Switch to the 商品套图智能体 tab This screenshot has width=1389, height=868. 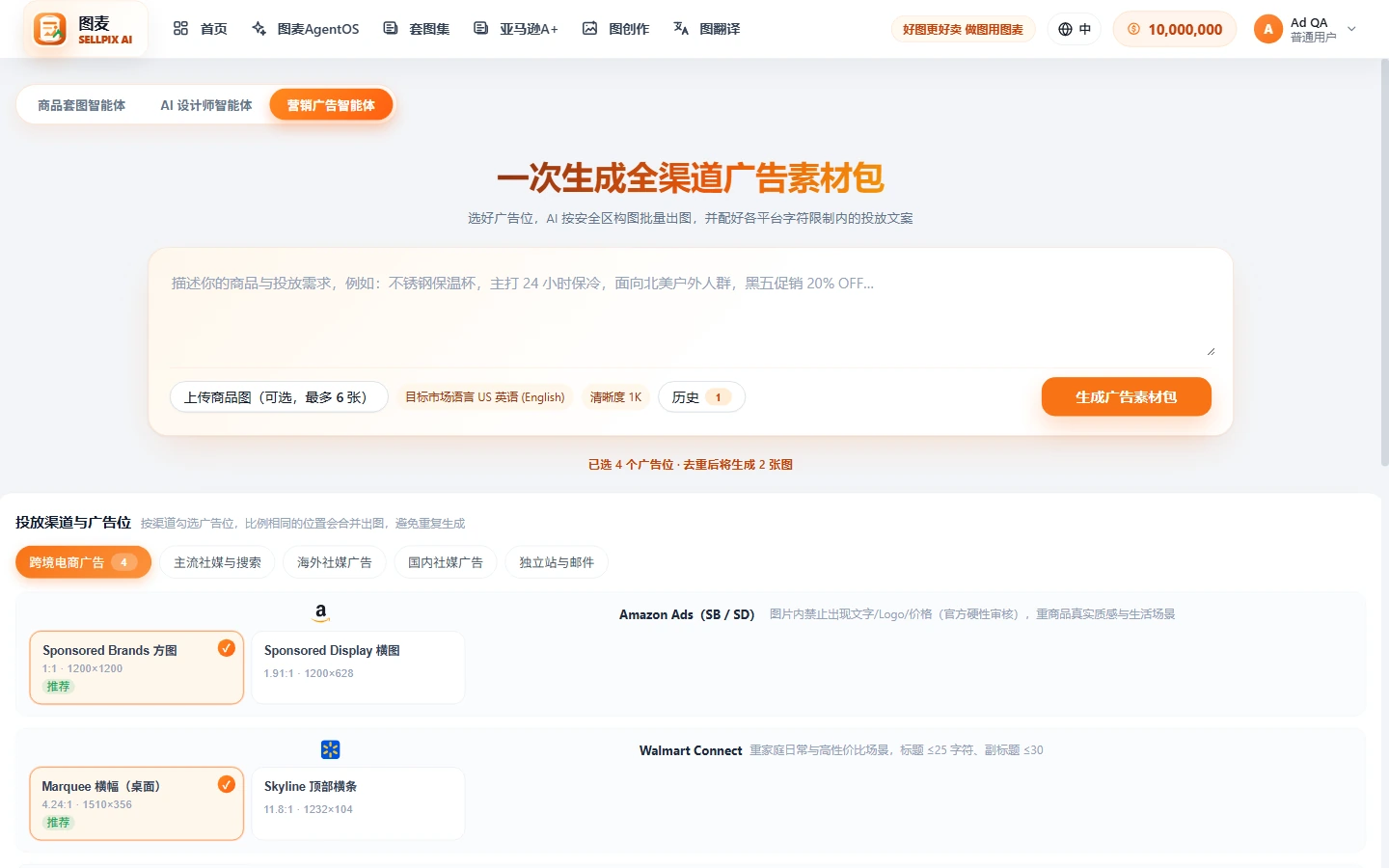82,105
